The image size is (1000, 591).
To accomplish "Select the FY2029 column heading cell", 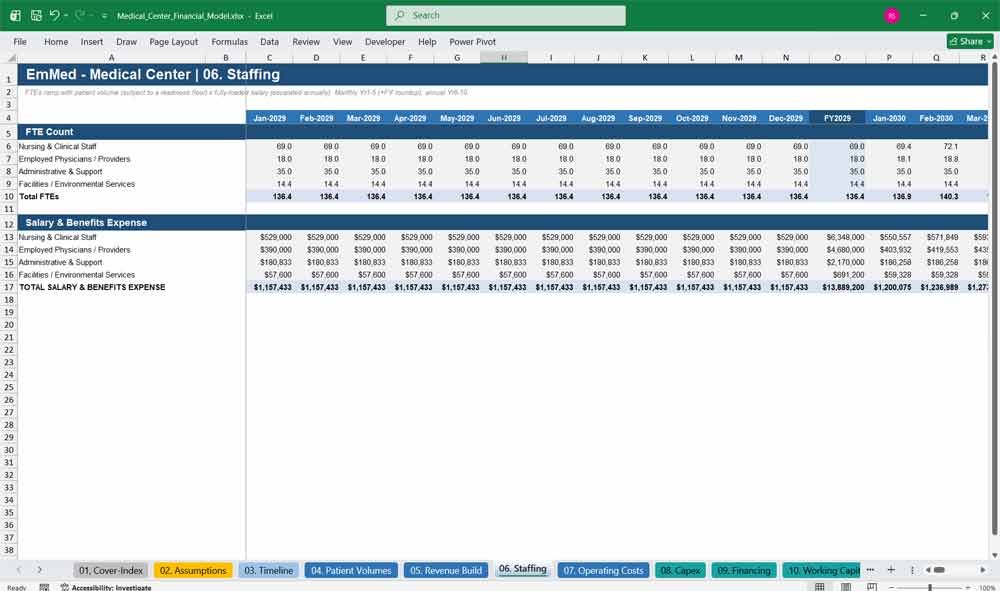I will [x=837, y=118].
